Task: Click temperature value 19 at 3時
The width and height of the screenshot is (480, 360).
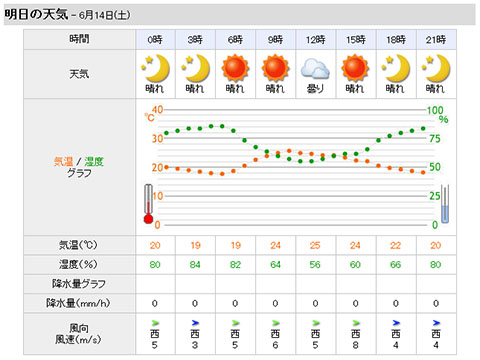Action: 195,245
